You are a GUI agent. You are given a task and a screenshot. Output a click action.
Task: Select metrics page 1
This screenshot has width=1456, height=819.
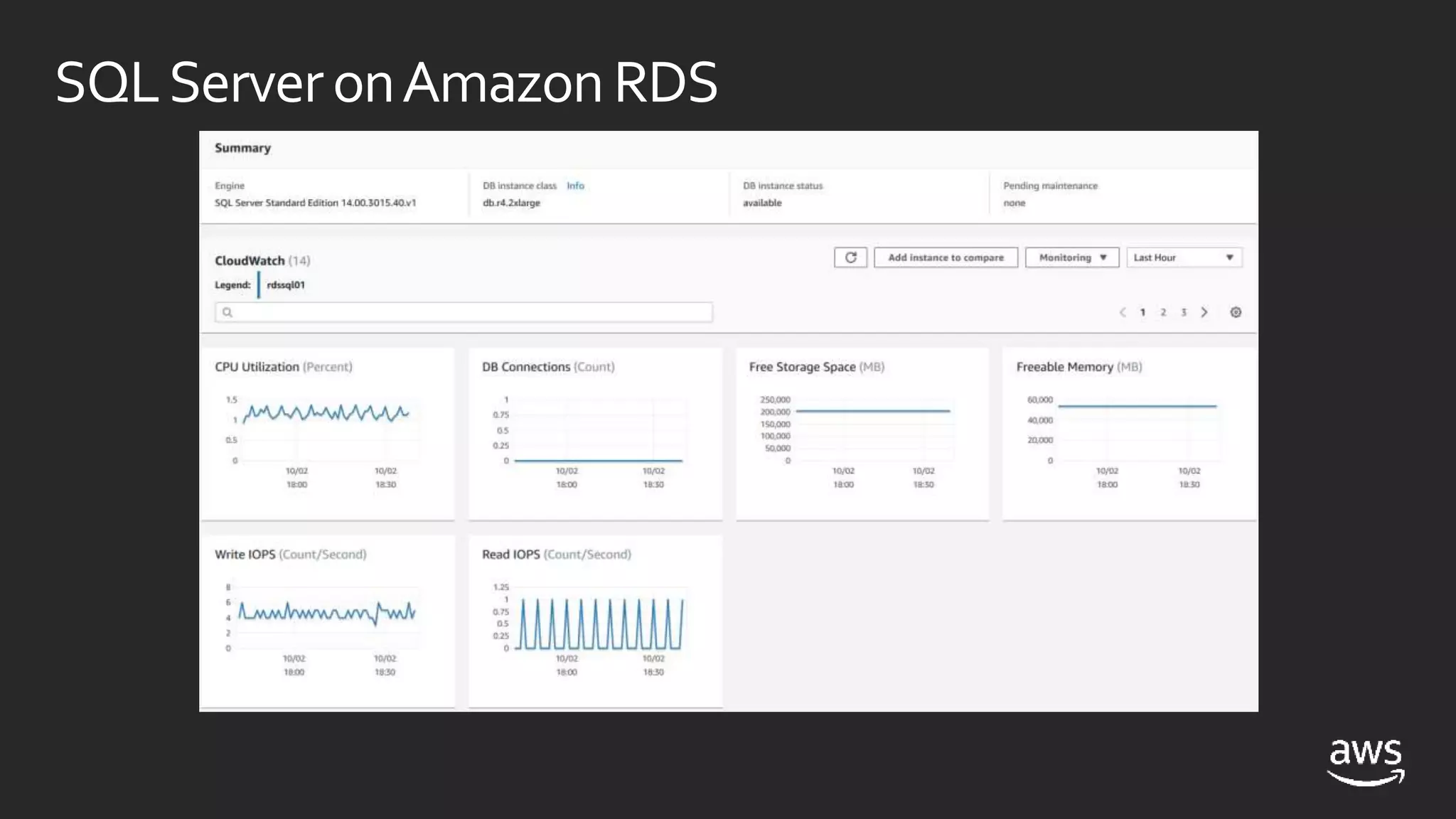click(x=1142, y=312)
